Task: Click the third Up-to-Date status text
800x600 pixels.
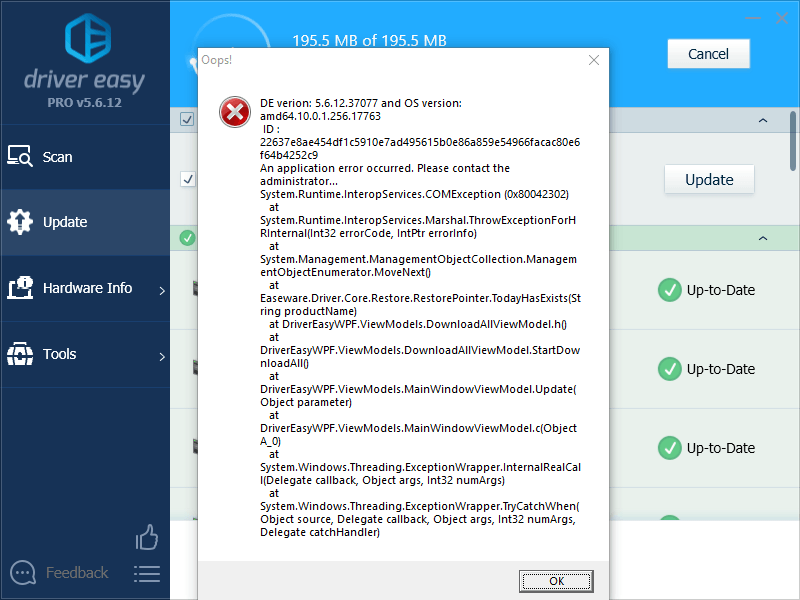Action: (721, 448)
